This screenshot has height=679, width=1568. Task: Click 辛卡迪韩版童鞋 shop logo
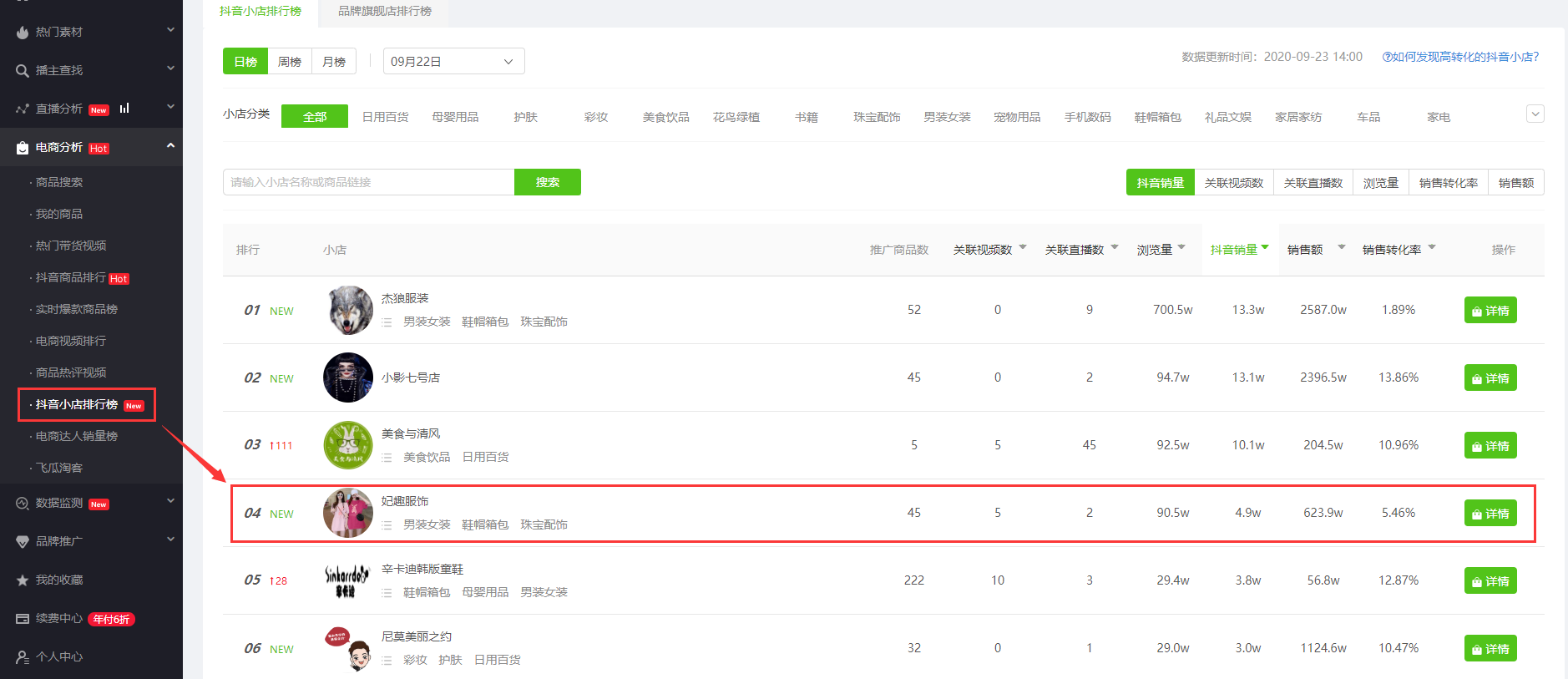pos(348,580)
